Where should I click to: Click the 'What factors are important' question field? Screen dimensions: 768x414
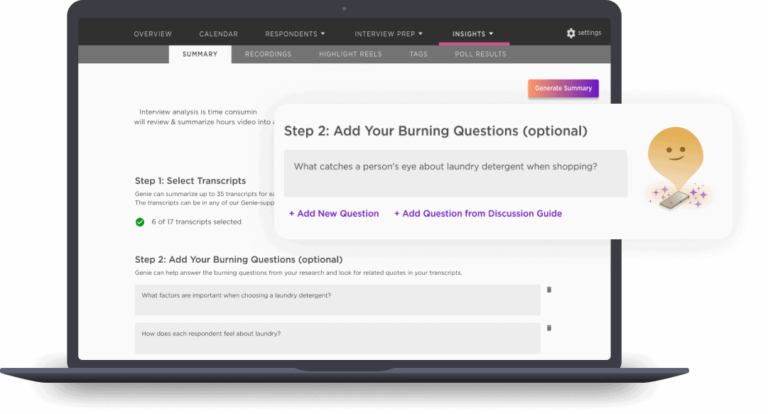pos(337,296)
